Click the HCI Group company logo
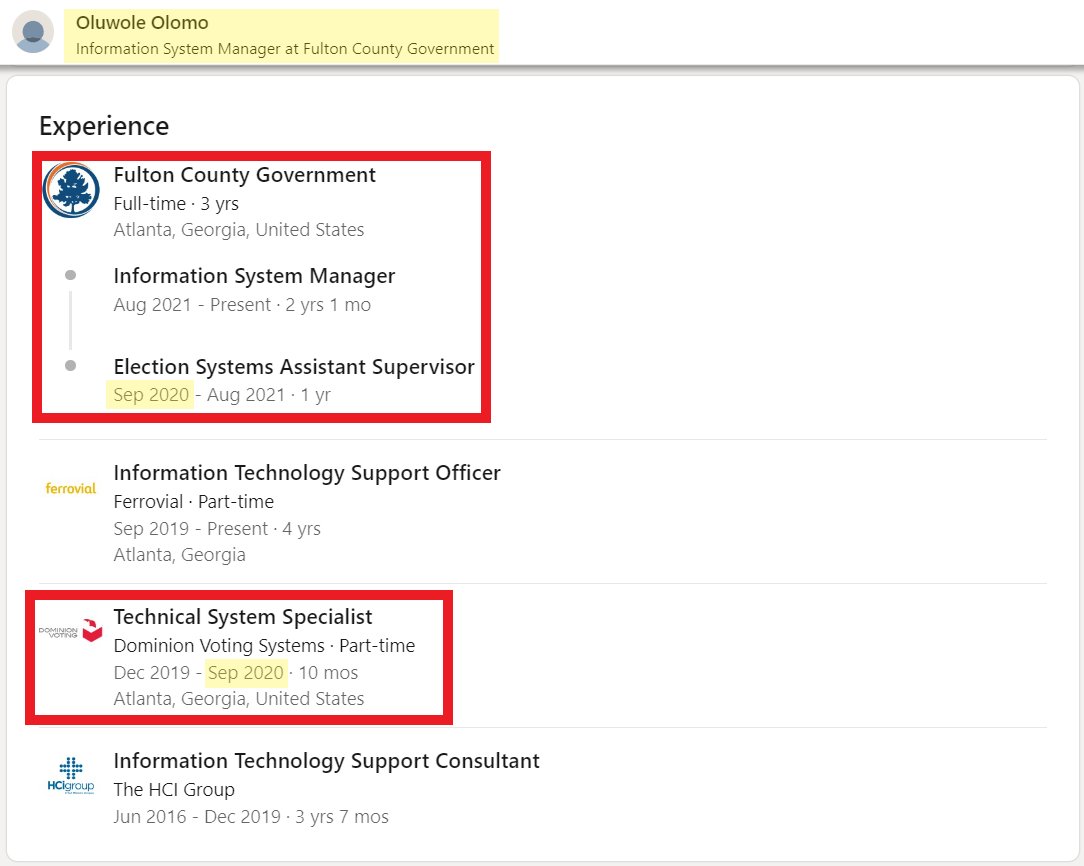Image resolution: width=1084 pixels, height=866 pixels. pyautogui.click(x=71, y=775)
